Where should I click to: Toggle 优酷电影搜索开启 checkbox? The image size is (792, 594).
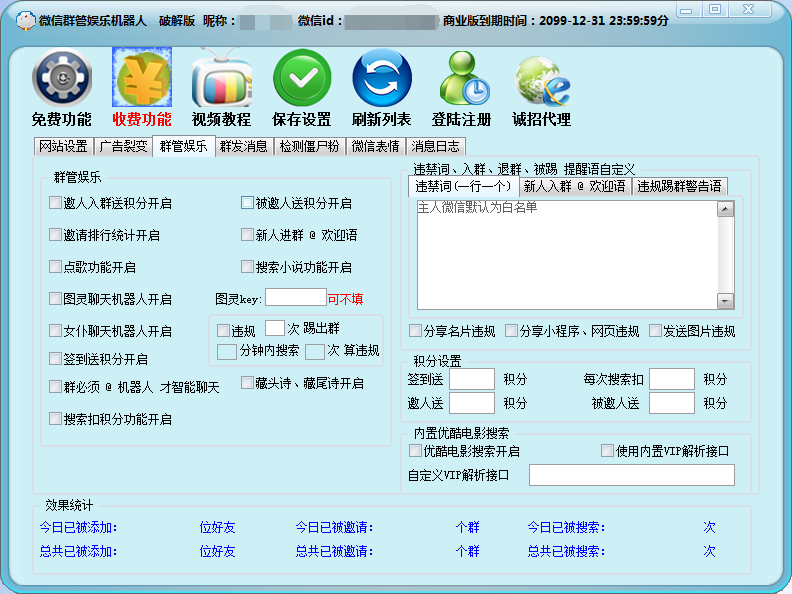pos(415,451)
